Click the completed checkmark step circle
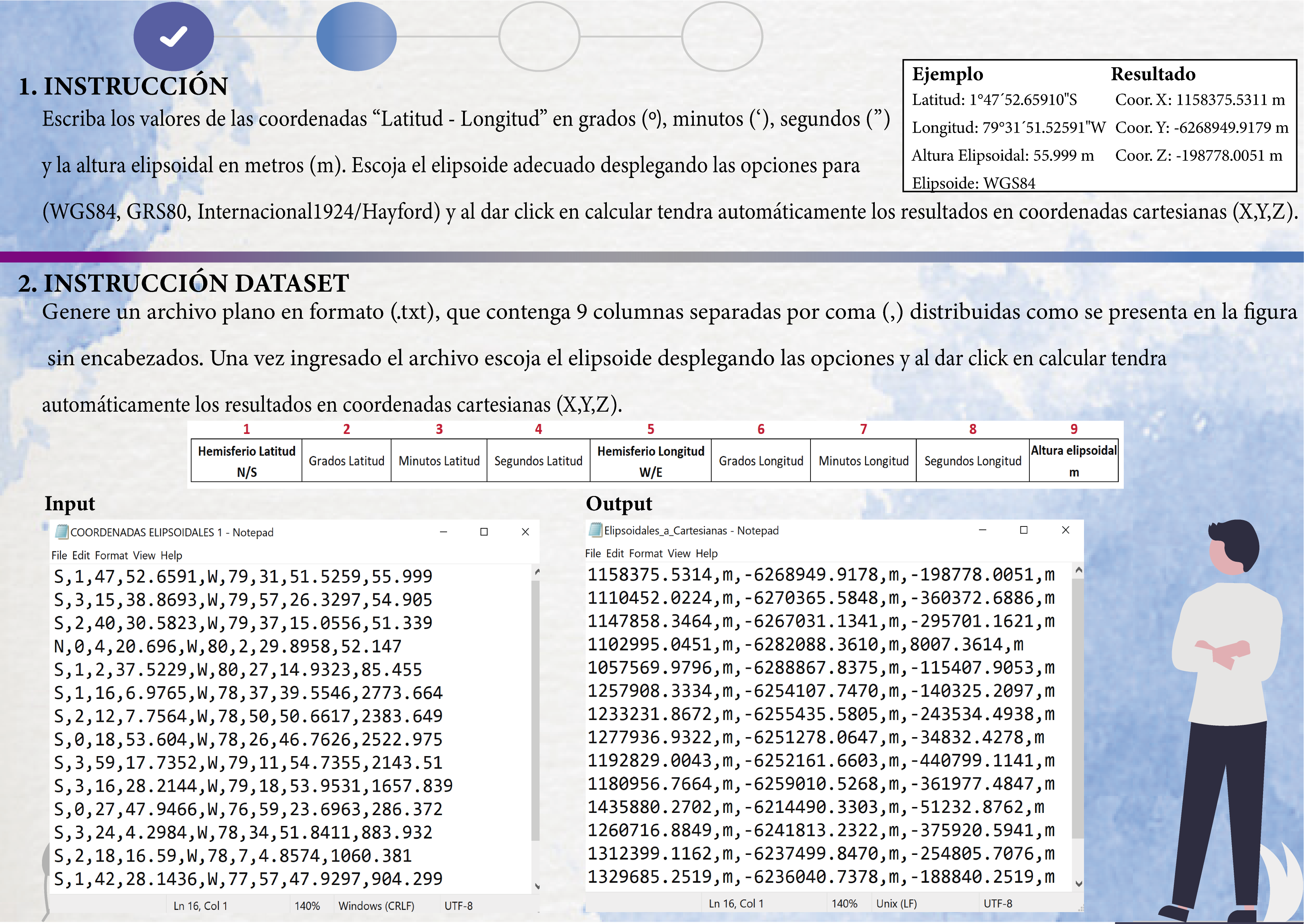This screenshot has height=924, width=1304. (x=174, y=36)
